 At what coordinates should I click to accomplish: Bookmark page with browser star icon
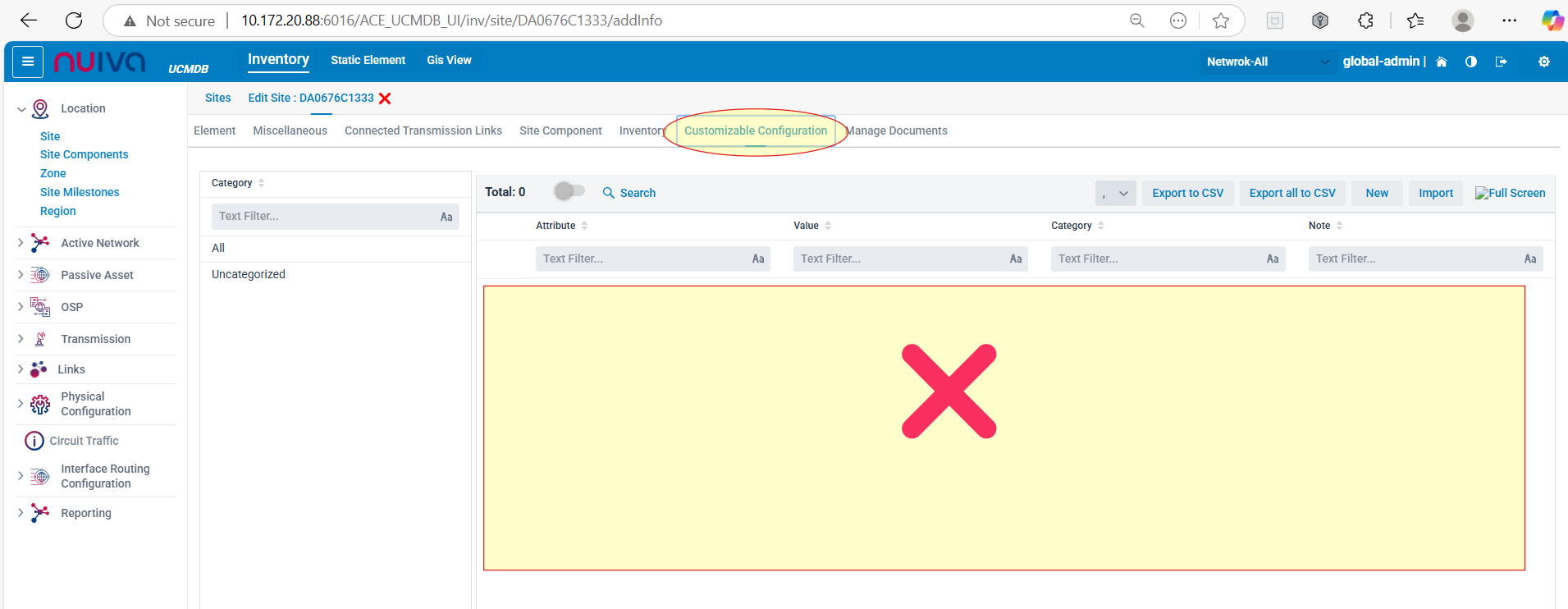point(1221,21)
